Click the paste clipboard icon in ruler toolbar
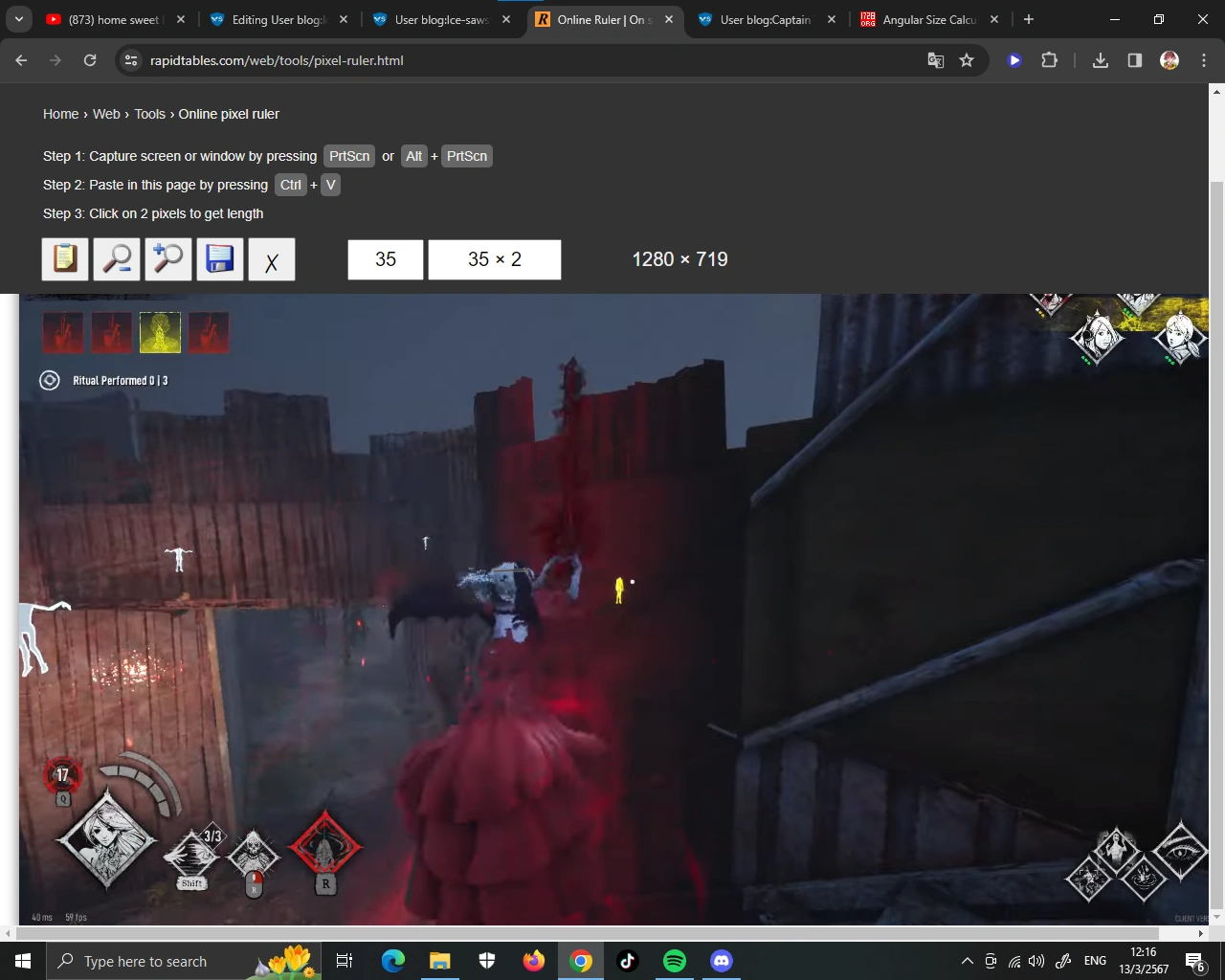Screen dimensions: 1225x980 click(x=65, y=259)
